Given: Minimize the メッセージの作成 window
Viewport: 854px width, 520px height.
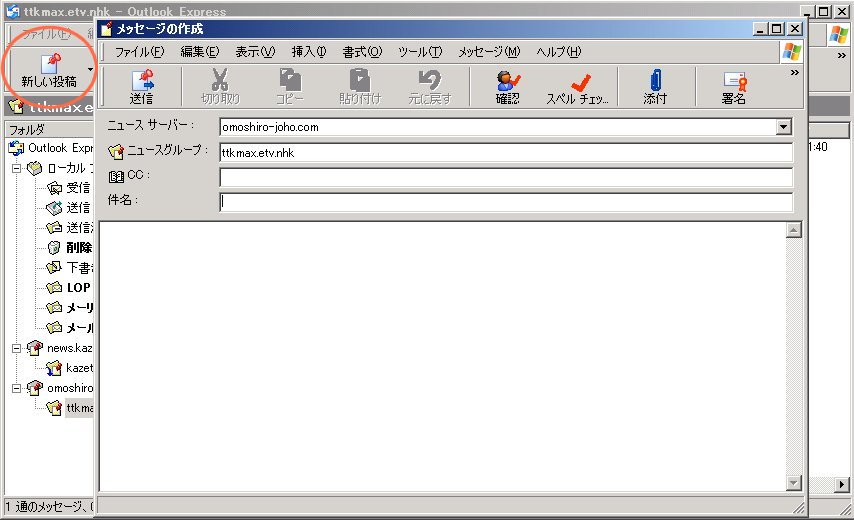Looking at the screenshot, I should 761,28.
